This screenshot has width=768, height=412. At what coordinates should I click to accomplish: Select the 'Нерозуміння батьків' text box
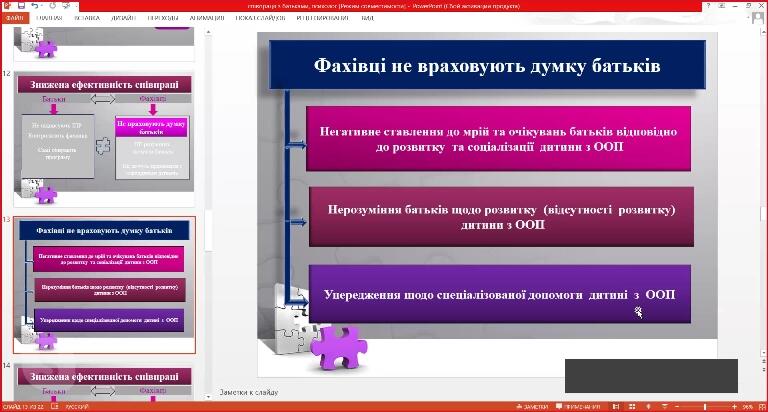point(502,217)
